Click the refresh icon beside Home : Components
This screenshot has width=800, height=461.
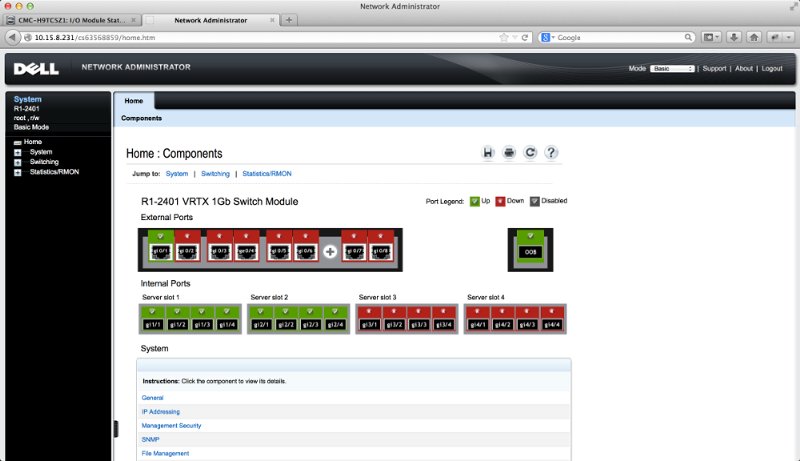(x=530, y=152)
